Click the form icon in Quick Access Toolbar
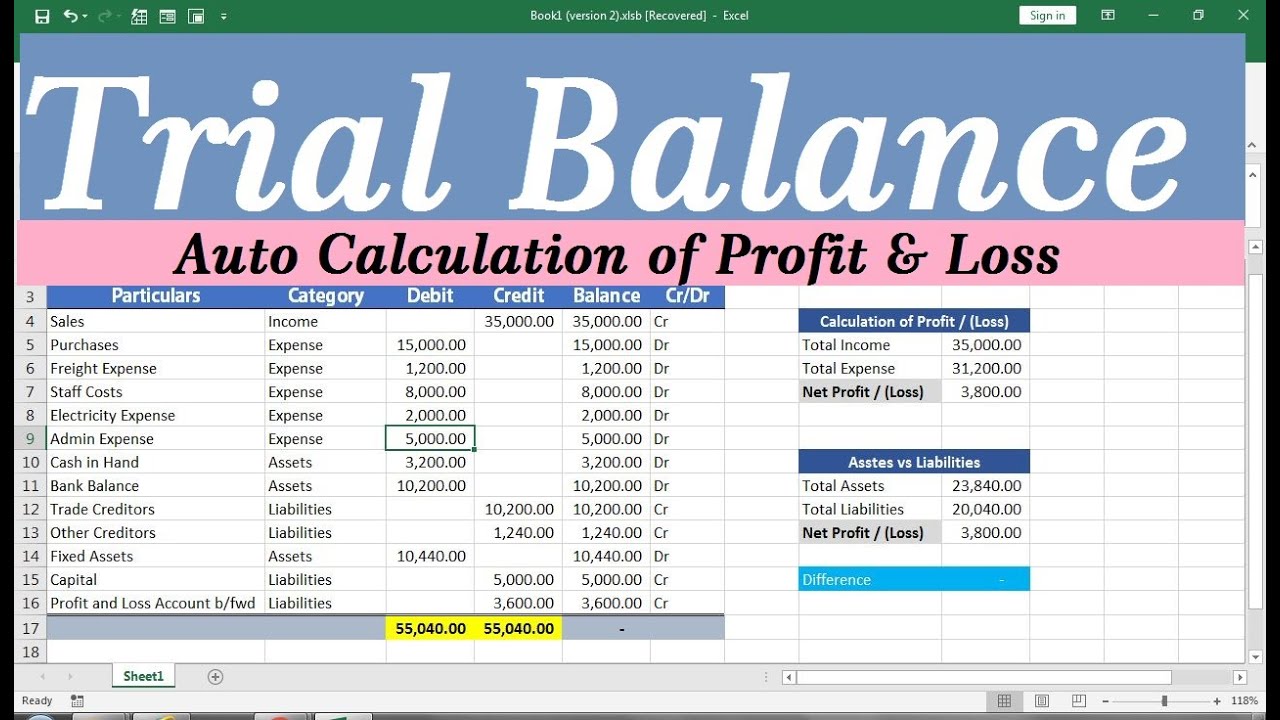1280x720 pixels. 168,16
